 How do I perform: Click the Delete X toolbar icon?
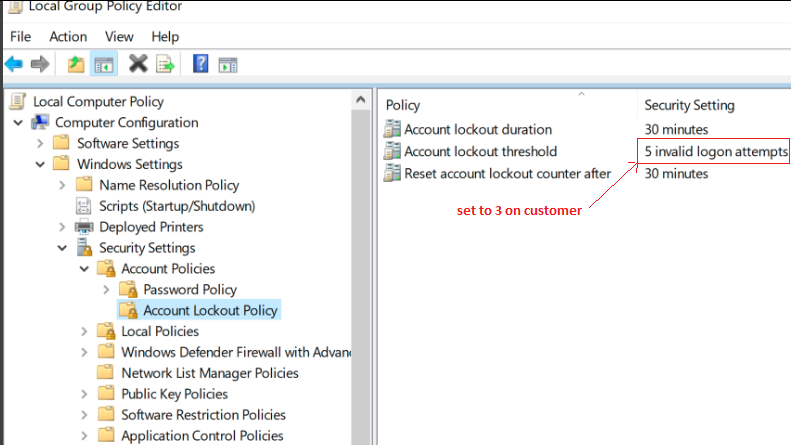pyautogui.click(x=138, y=64)
